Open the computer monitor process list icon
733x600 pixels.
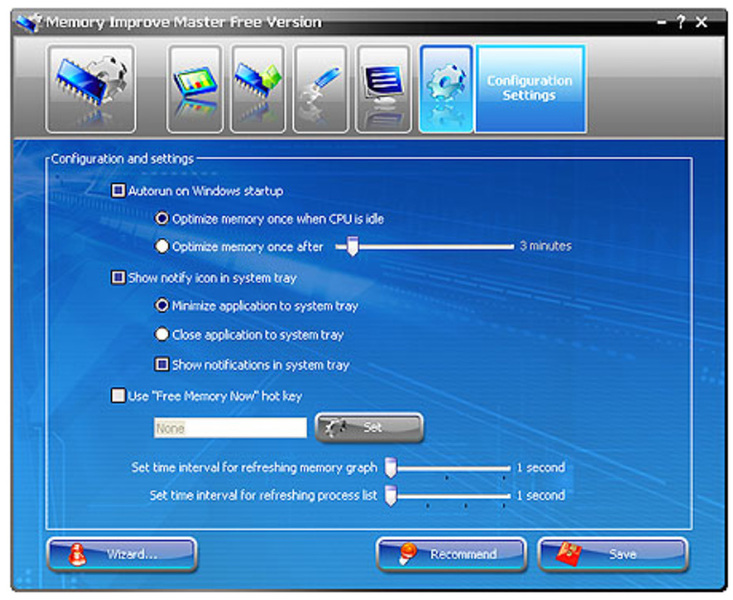pos(383,89)
